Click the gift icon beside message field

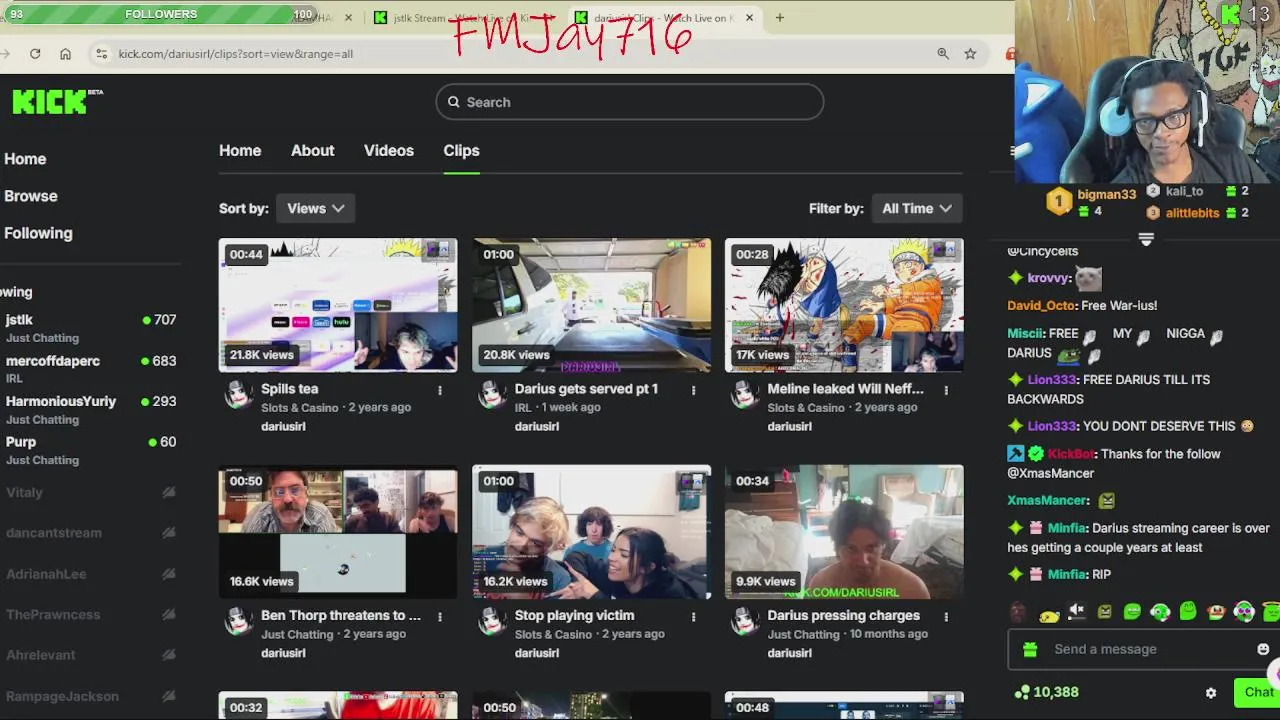click(x=1030, y=650)
